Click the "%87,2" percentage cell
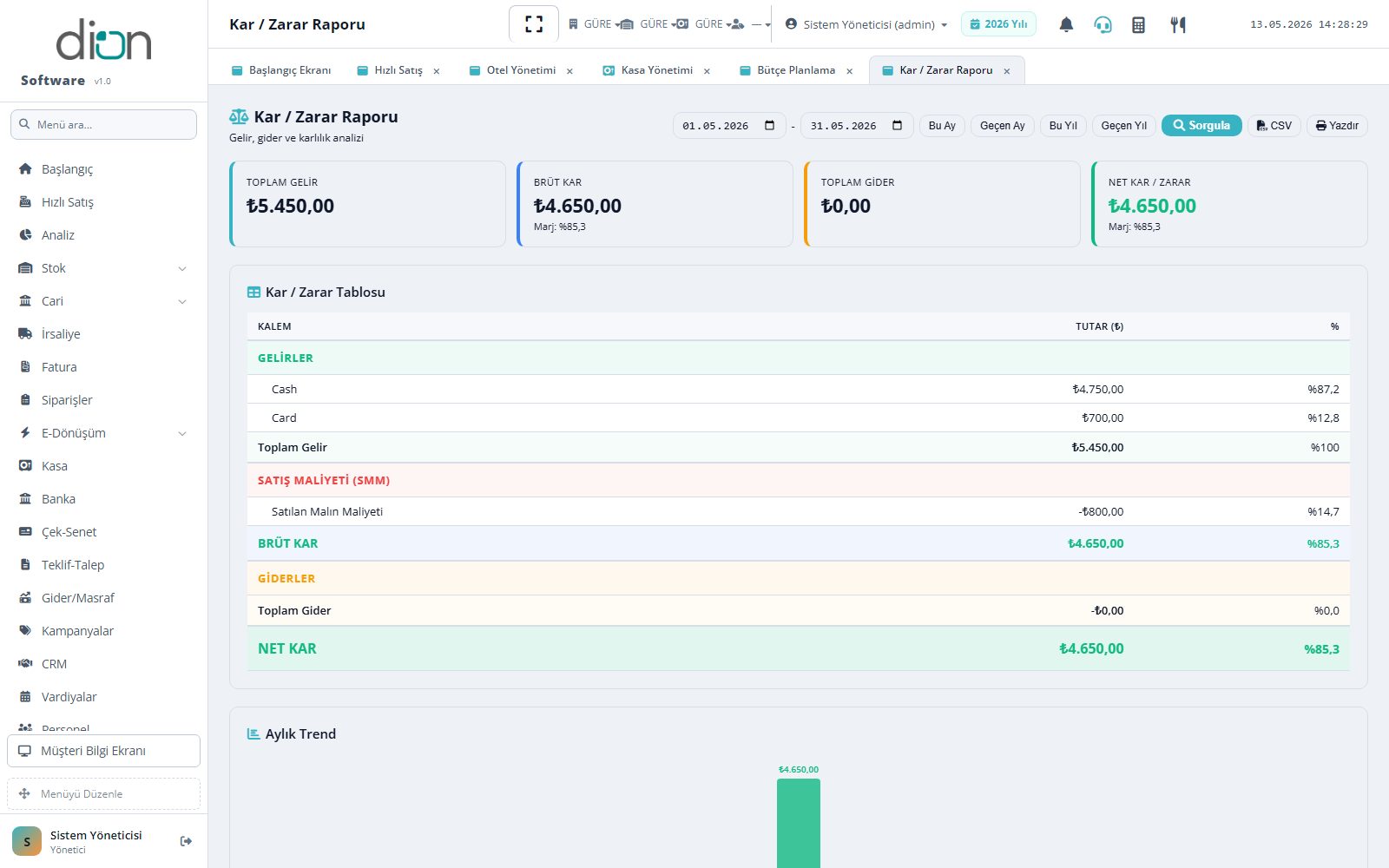Screen dimensions: 1389x868 (x=1323, y=390)
